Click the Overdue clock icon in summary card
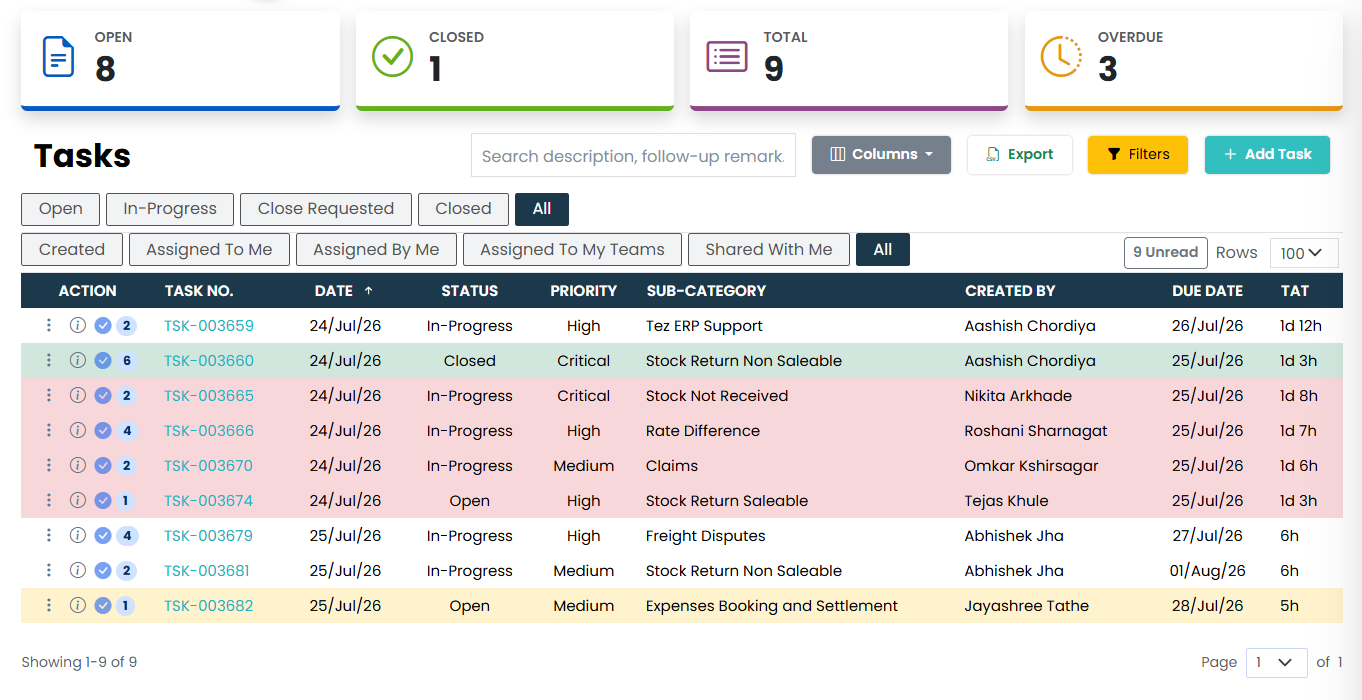 tap(1061, 56)
